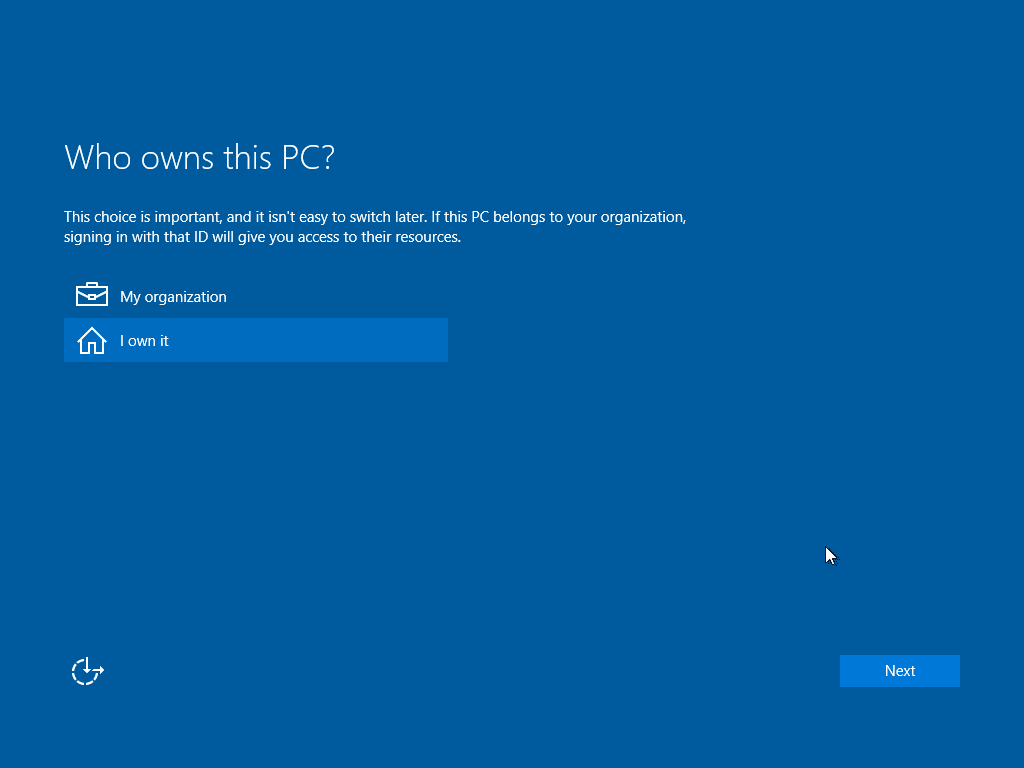Advance setup using the bottom-right Next control
The height and width of the screenshot is (768, 1024).
tap(899, 671)
